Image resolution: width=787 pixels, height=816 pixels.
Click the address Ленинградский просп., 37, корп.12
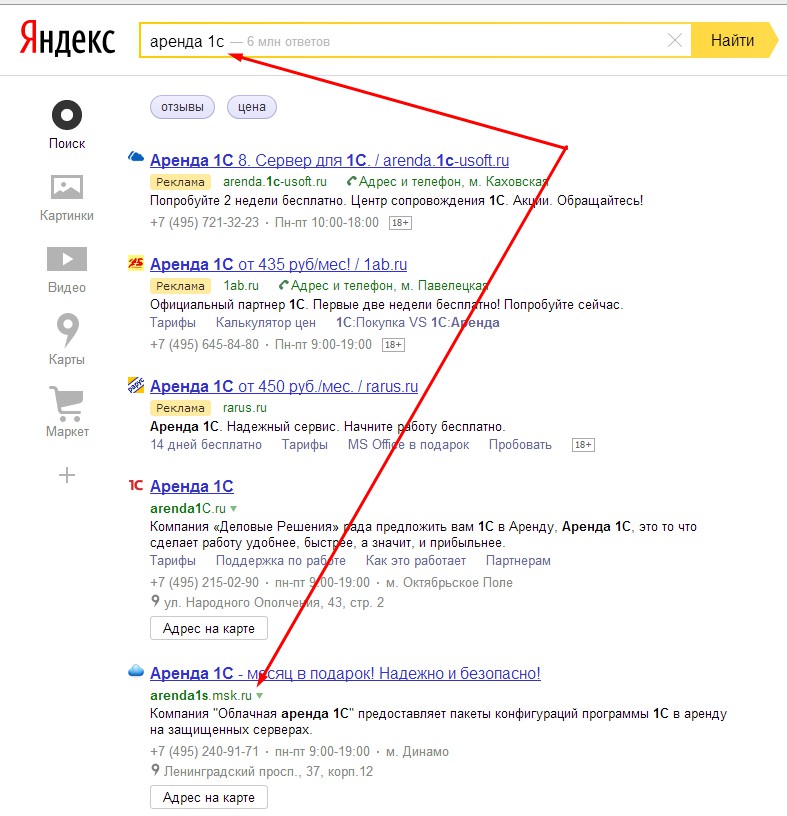click(269, 771)
